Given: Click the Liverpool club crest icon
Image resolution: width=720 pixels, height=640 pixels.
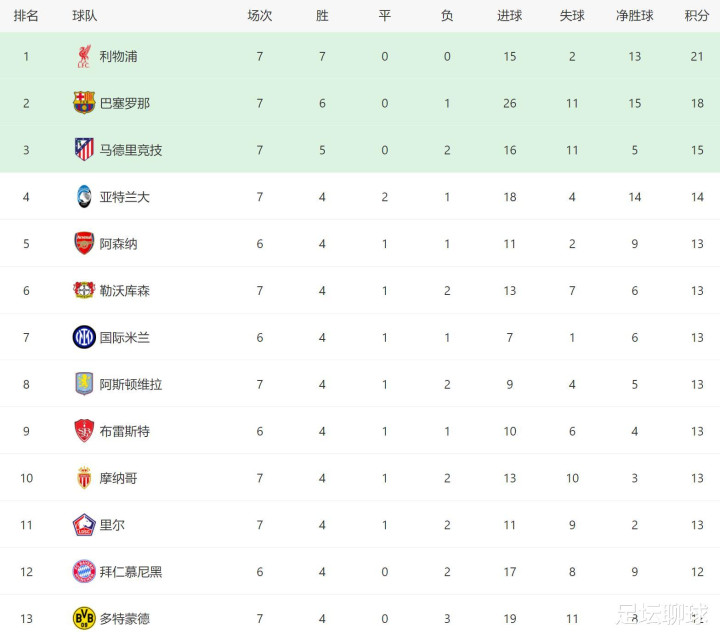Looking at the screenshot, I should [84, 57].
